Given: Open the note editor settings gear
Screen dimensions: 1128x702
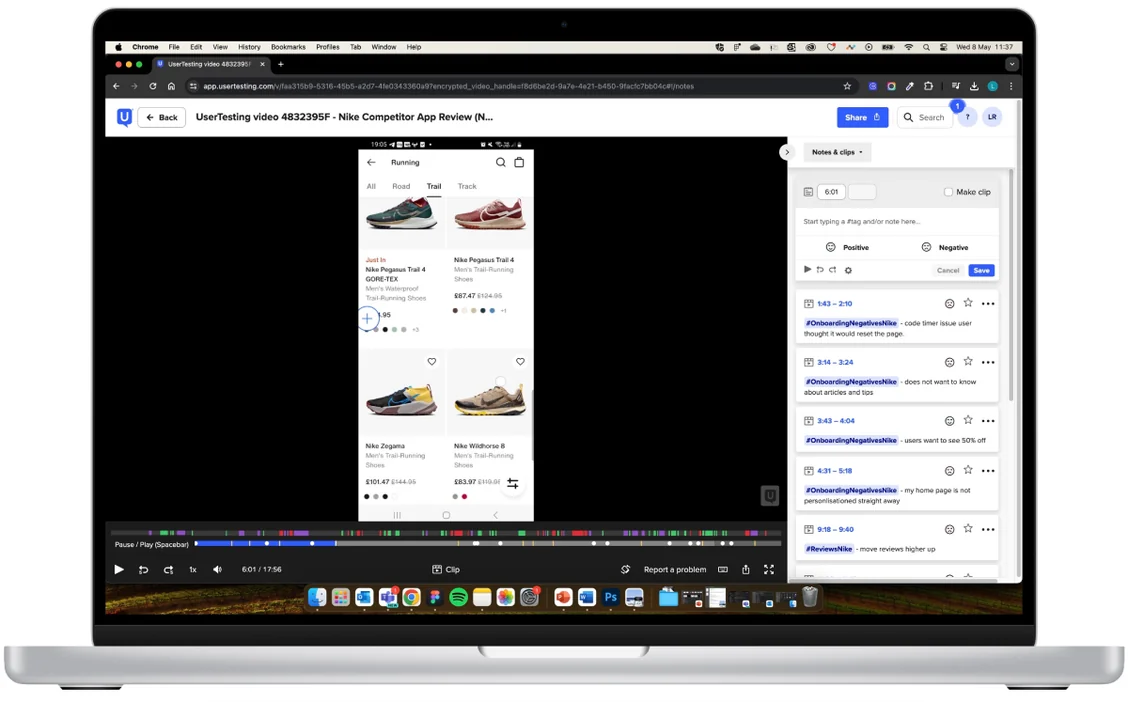Looking at the screenshot, I should [x=848, y=270].
